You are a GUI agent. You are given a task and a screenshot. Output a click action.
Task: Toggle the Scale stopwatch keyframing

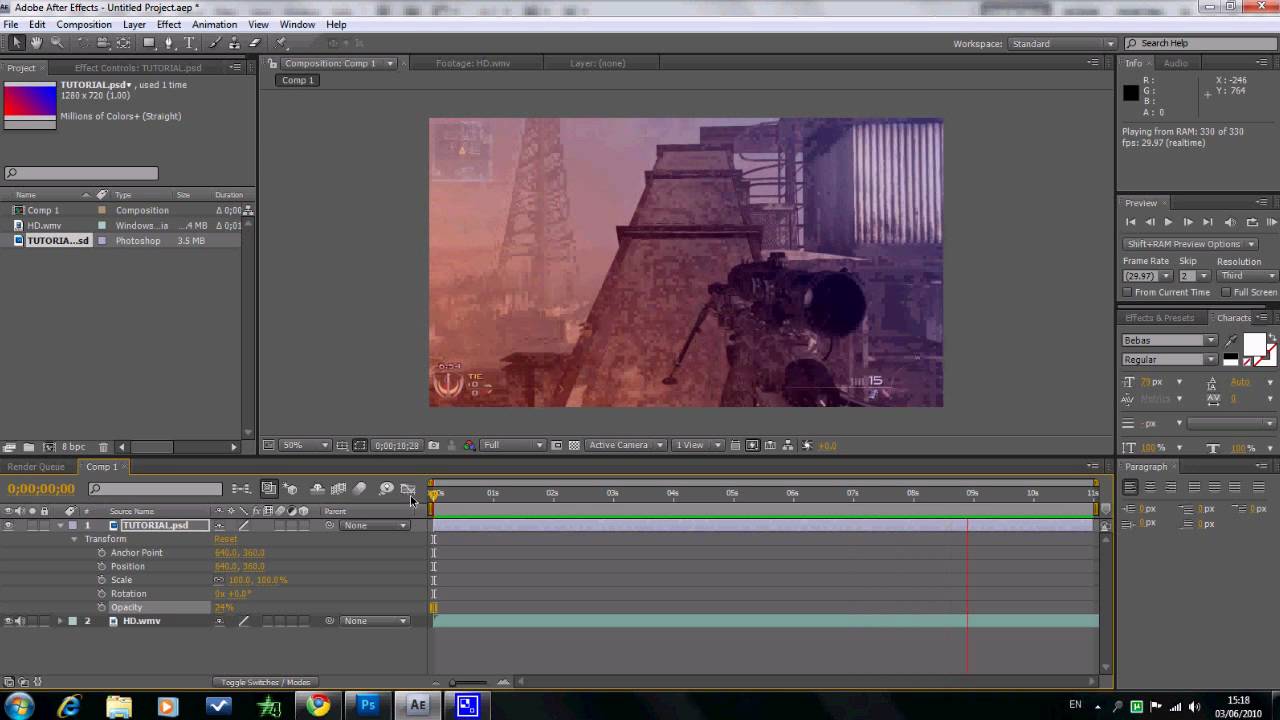(102, 580)
